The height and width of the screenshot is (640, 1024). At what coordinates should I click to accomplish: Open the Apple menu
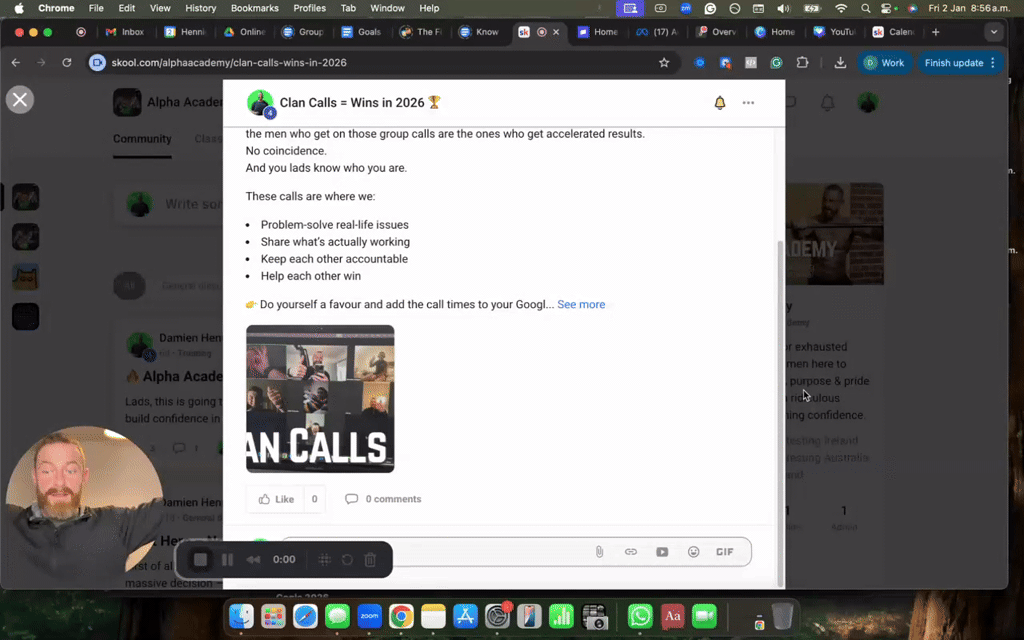[19, 8]
